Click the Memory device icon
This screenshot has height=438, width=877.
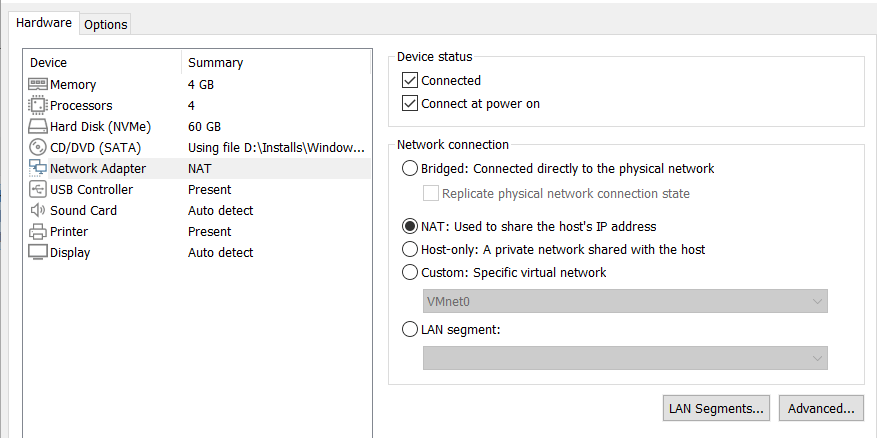click(38, 85)
